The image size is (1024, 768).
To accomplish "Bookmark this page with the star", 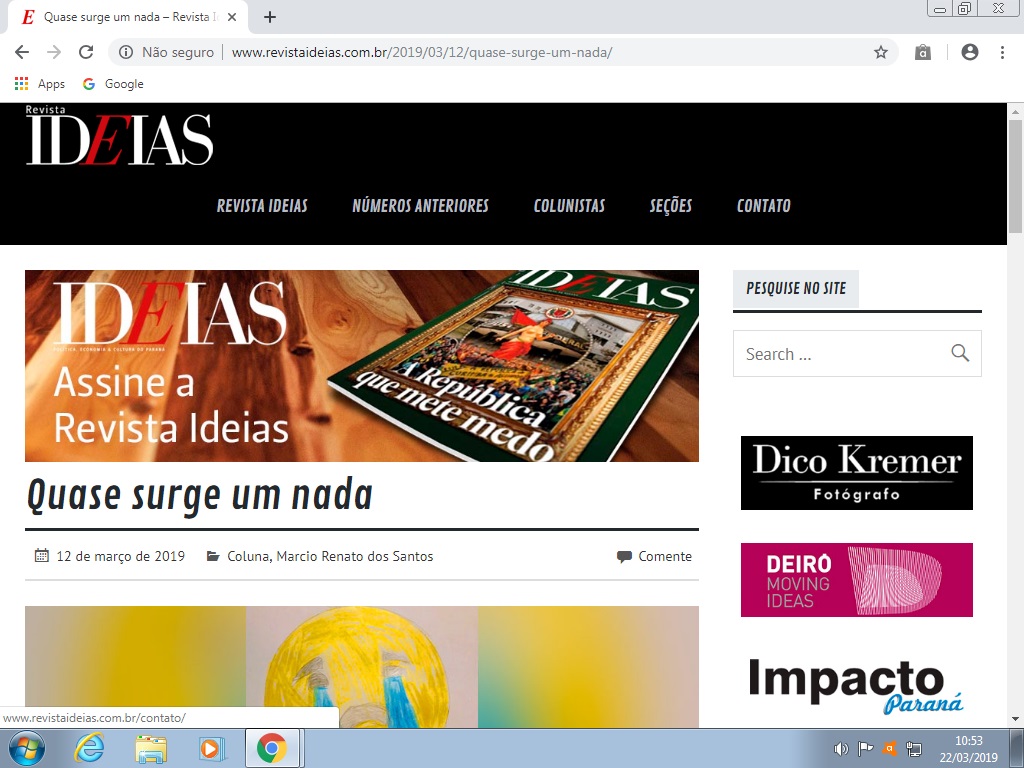I will pos(880,52).
